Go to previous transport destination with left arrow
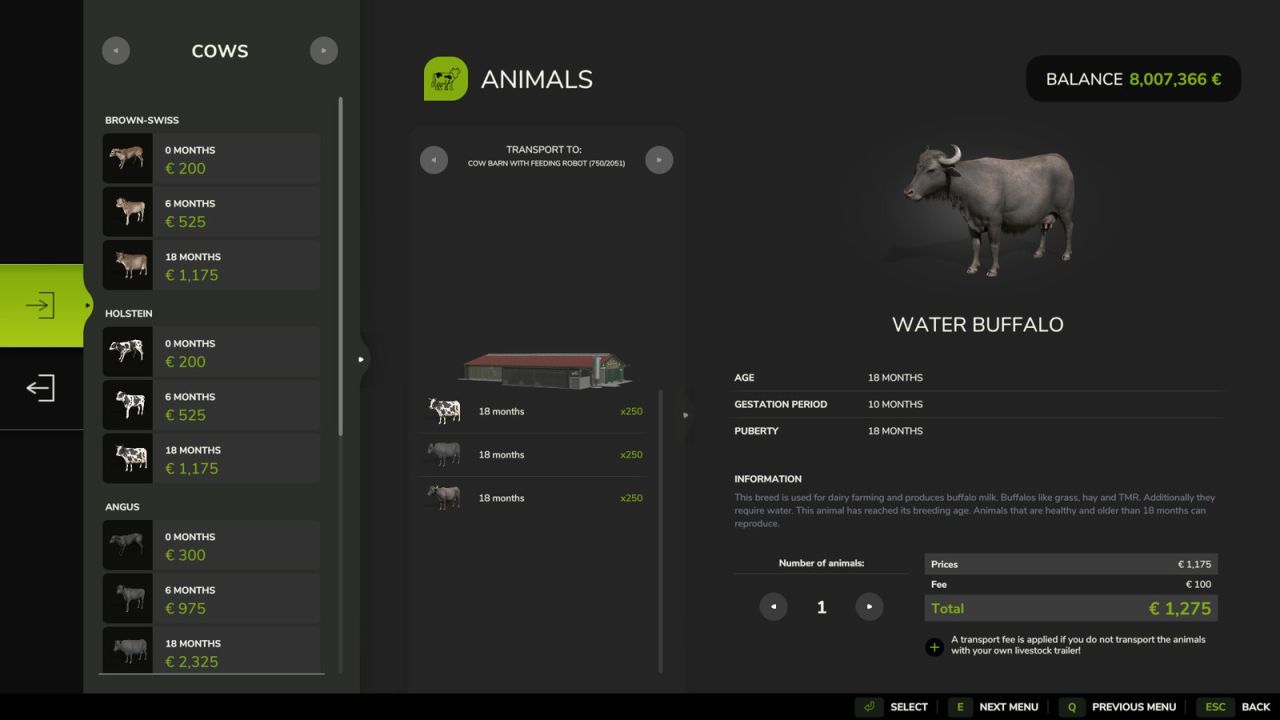Viewport: 1280px width, 720px height. coord(433,159)
